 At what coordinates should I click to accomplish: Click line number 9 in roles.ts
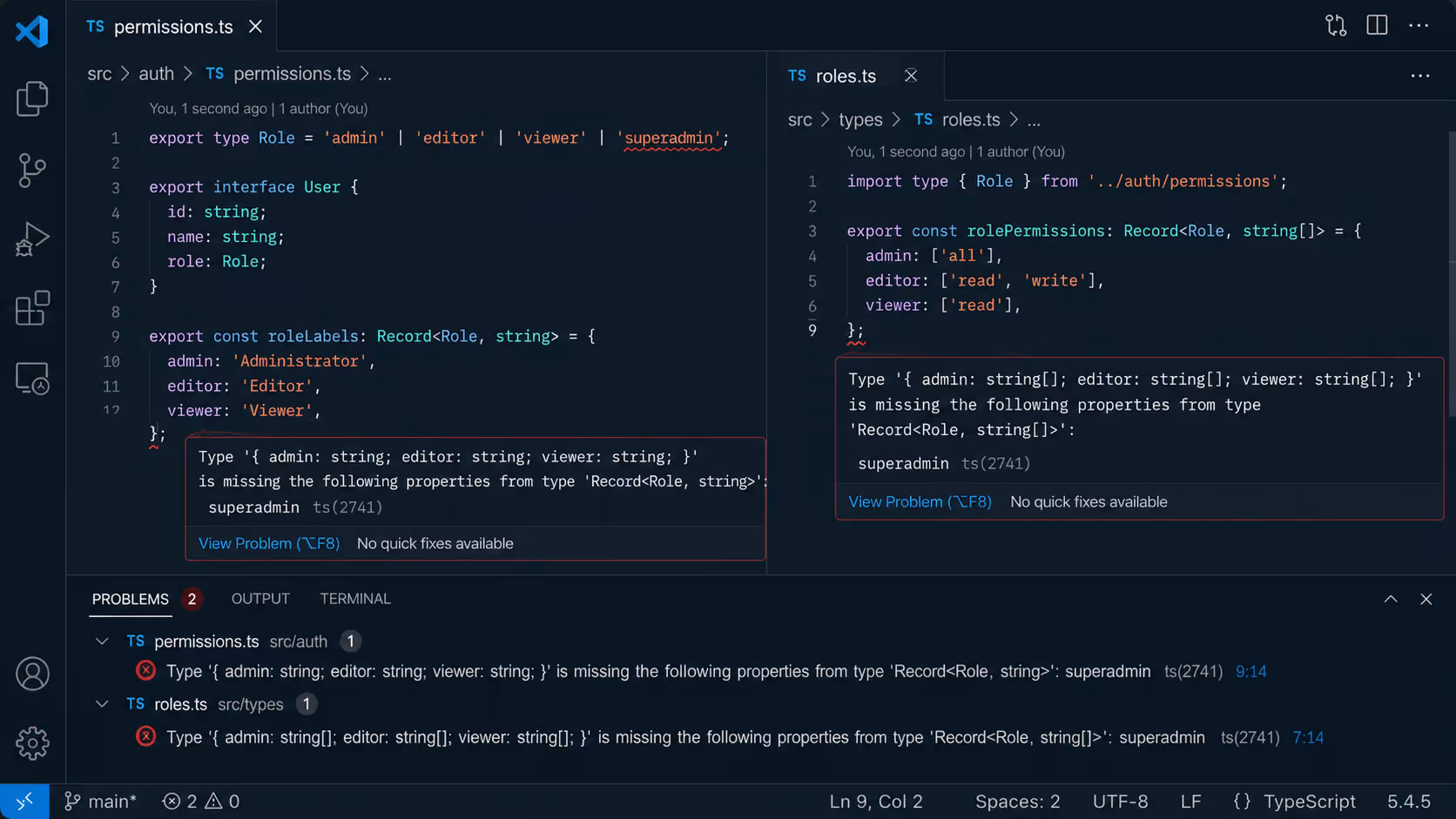click(812, 331)
